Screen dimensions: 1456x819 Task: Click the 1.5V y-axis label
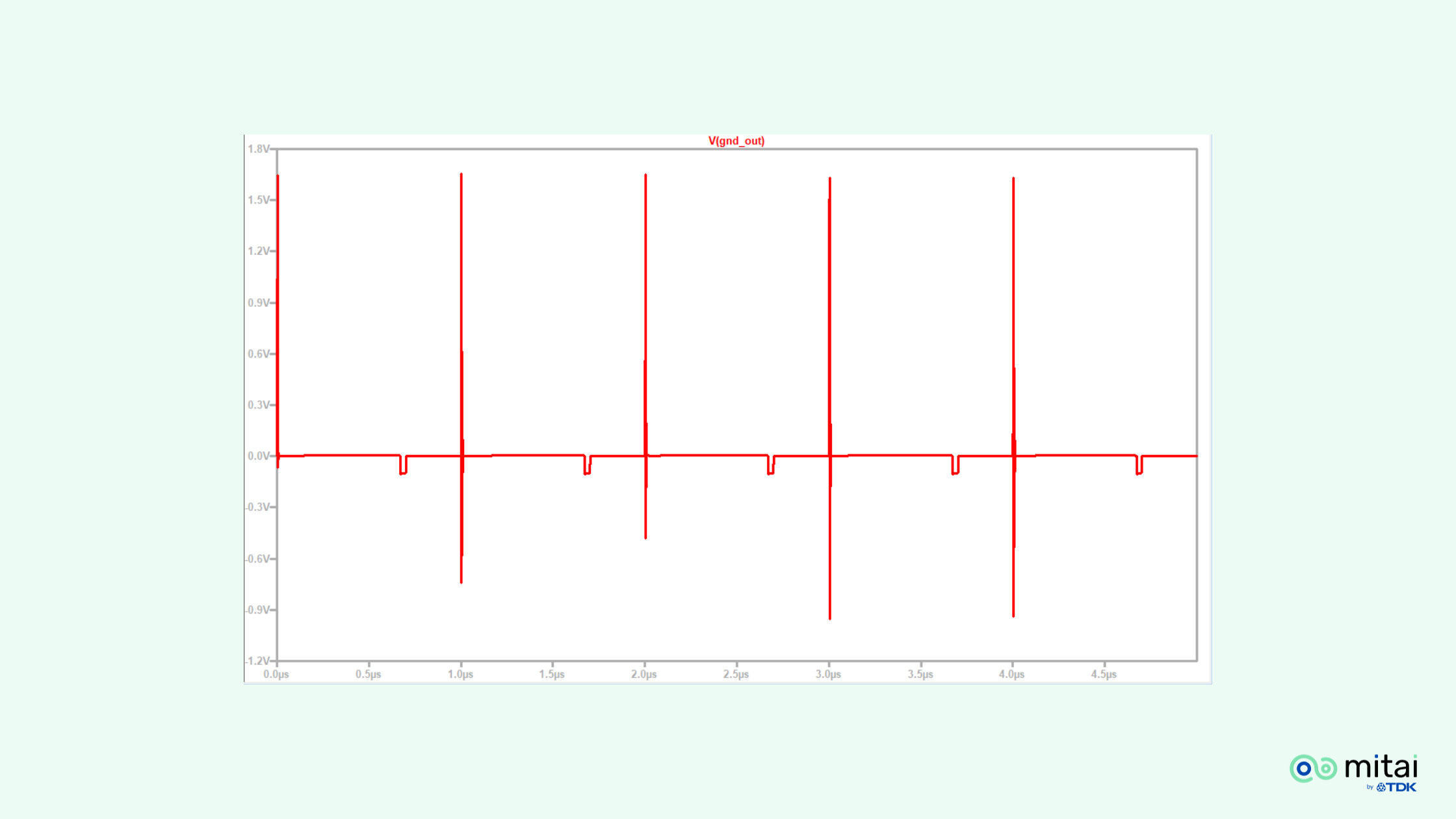pos(258,200)
